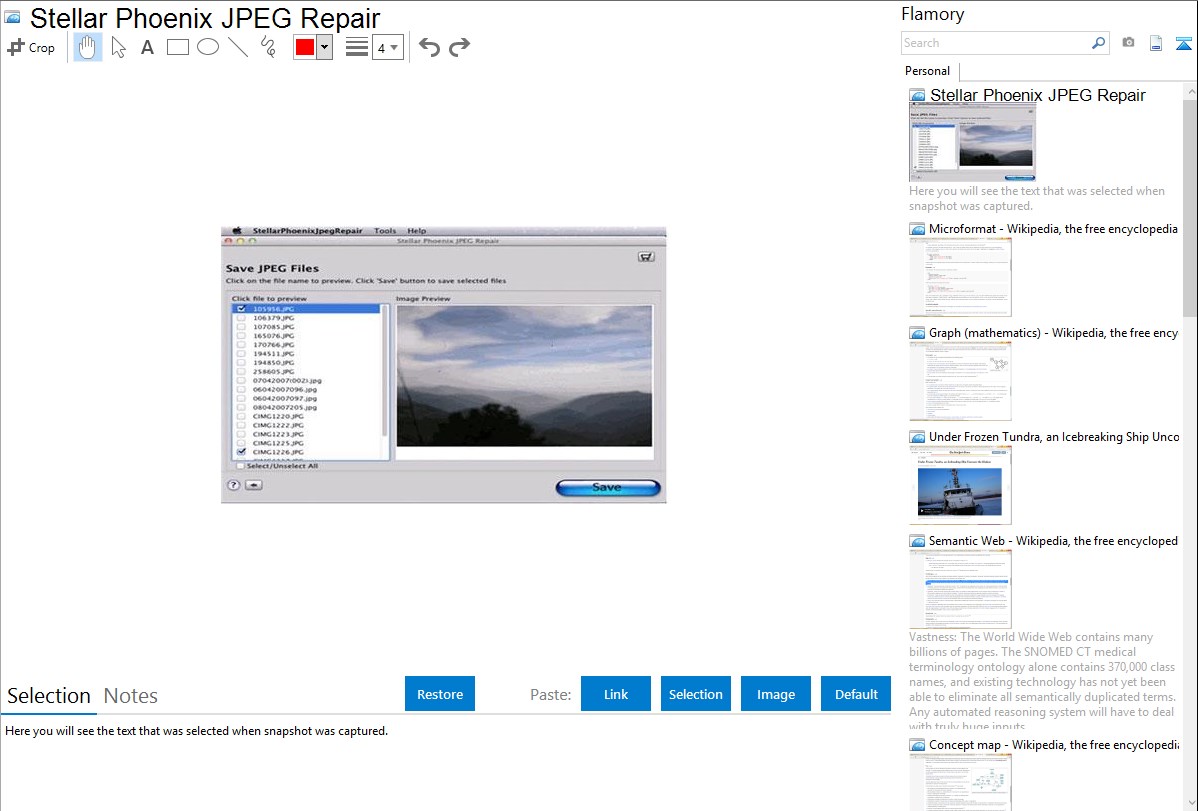Image resolution: width=1198 pixels, height=811 pixels.
Task: Open Graph (mathematics) Wikipedia snapshot thumbnail
Action: coord(960,381)
